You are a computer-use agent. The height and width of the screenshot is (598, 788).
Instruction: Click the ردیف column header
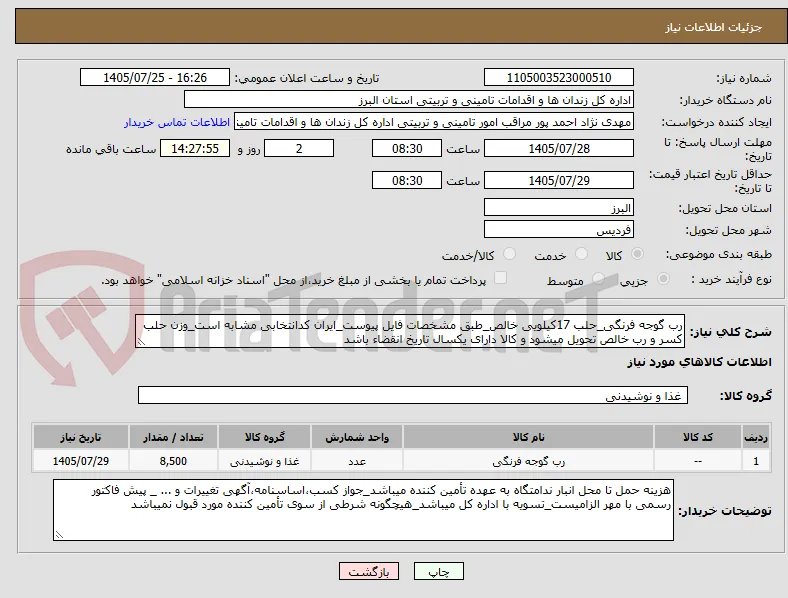click(755, 437)
